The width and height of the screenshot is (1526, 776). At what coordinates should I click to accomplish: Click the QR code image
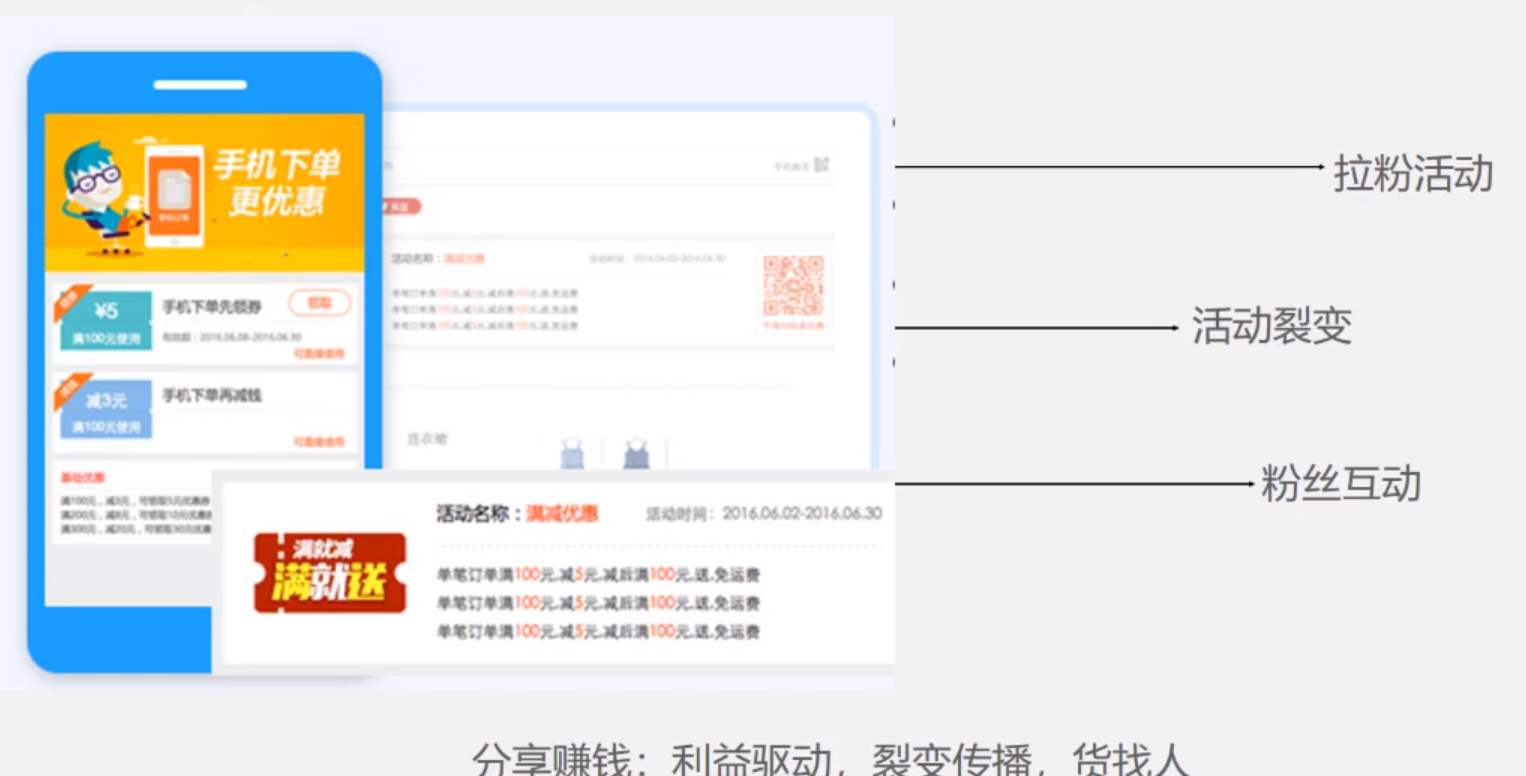point(793,286)
